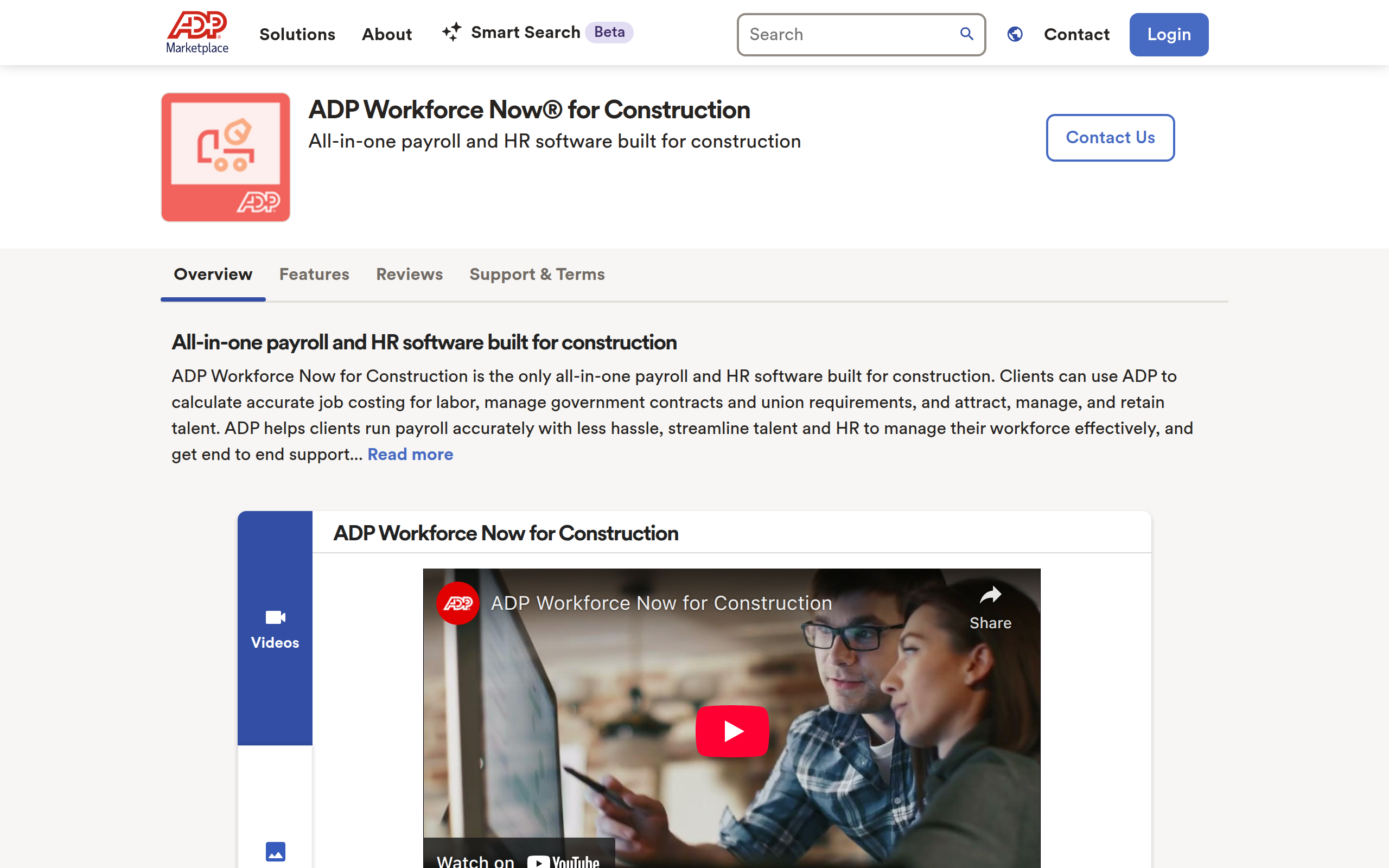Switch to the Reviews tab
The height and width of the screenshot is (868, 1389).
click(409, 275)
